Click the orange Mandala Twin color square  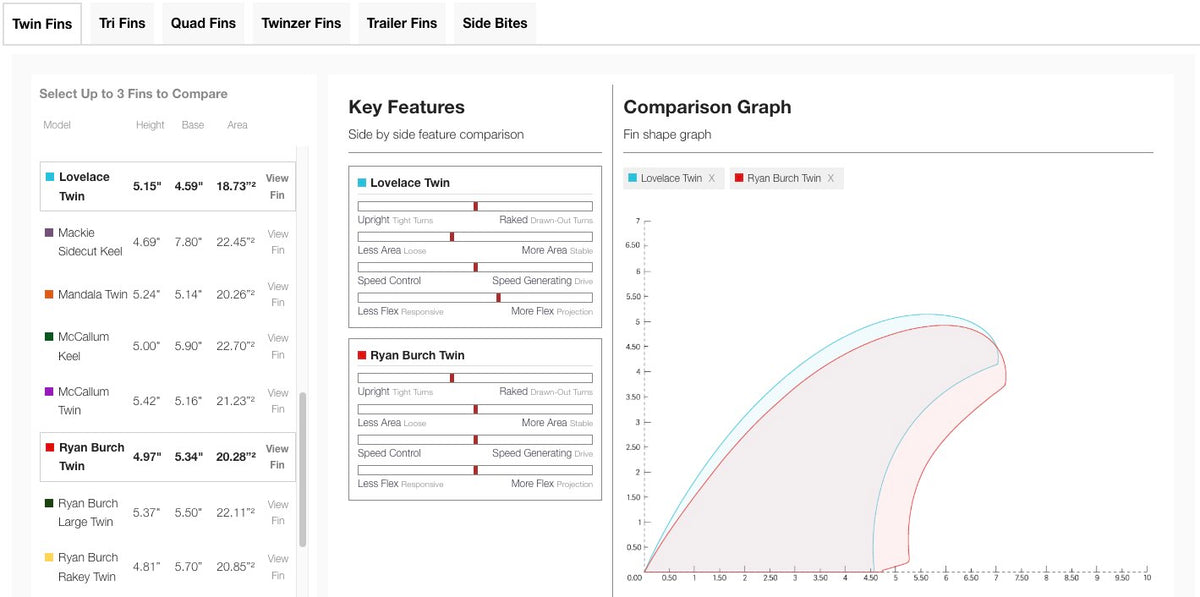[49, 295]
